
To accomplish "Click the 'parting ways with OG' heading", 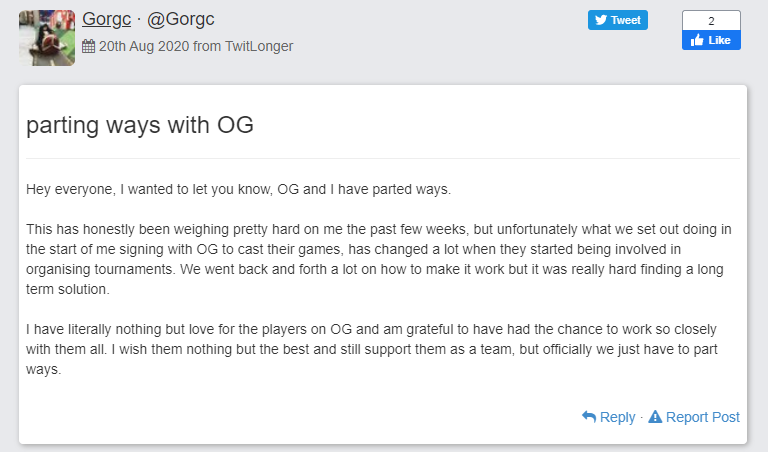I will (x=140, y=125).
